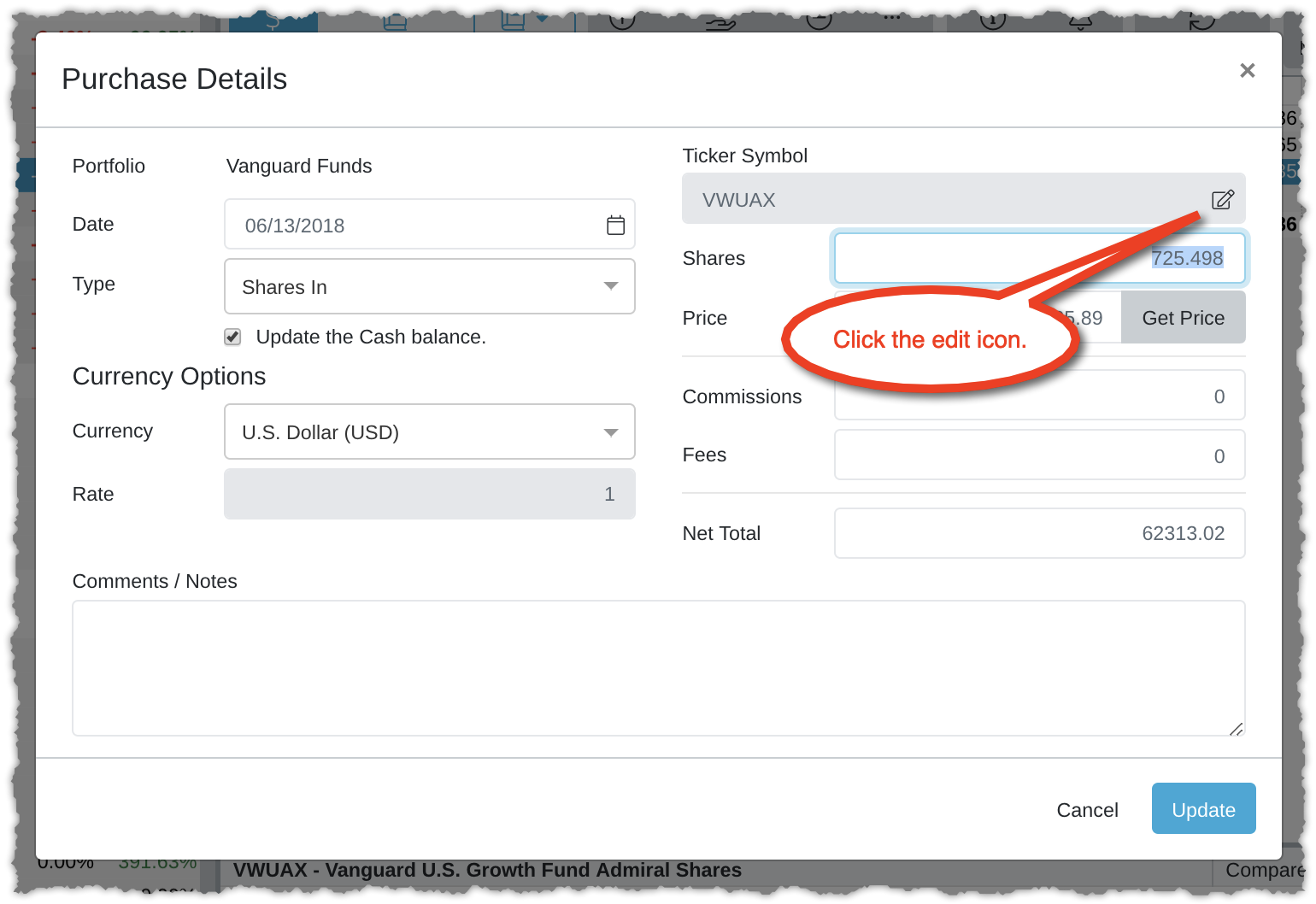Click the Get Price button
Image resolution: width=1316 pixels, height=904 pixels.
coord(1183,318)
